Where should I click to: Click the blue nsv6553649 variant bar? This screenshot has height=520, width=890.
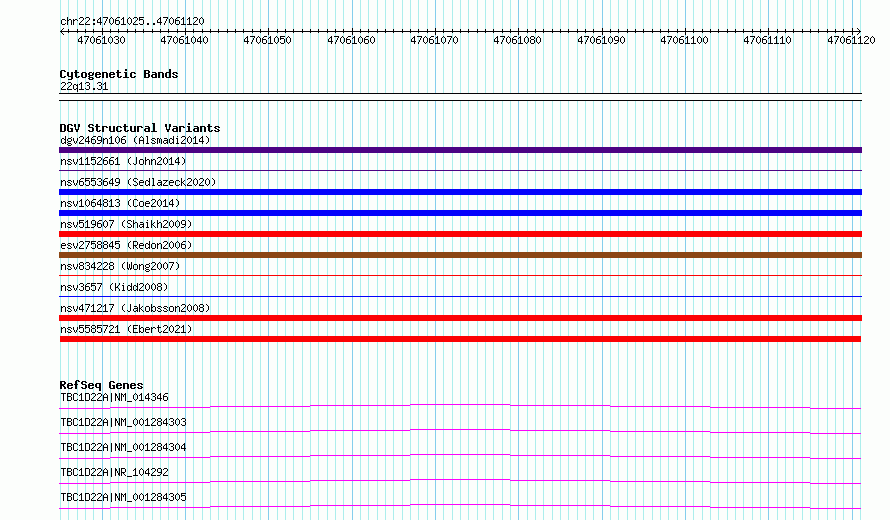(460, 192)
